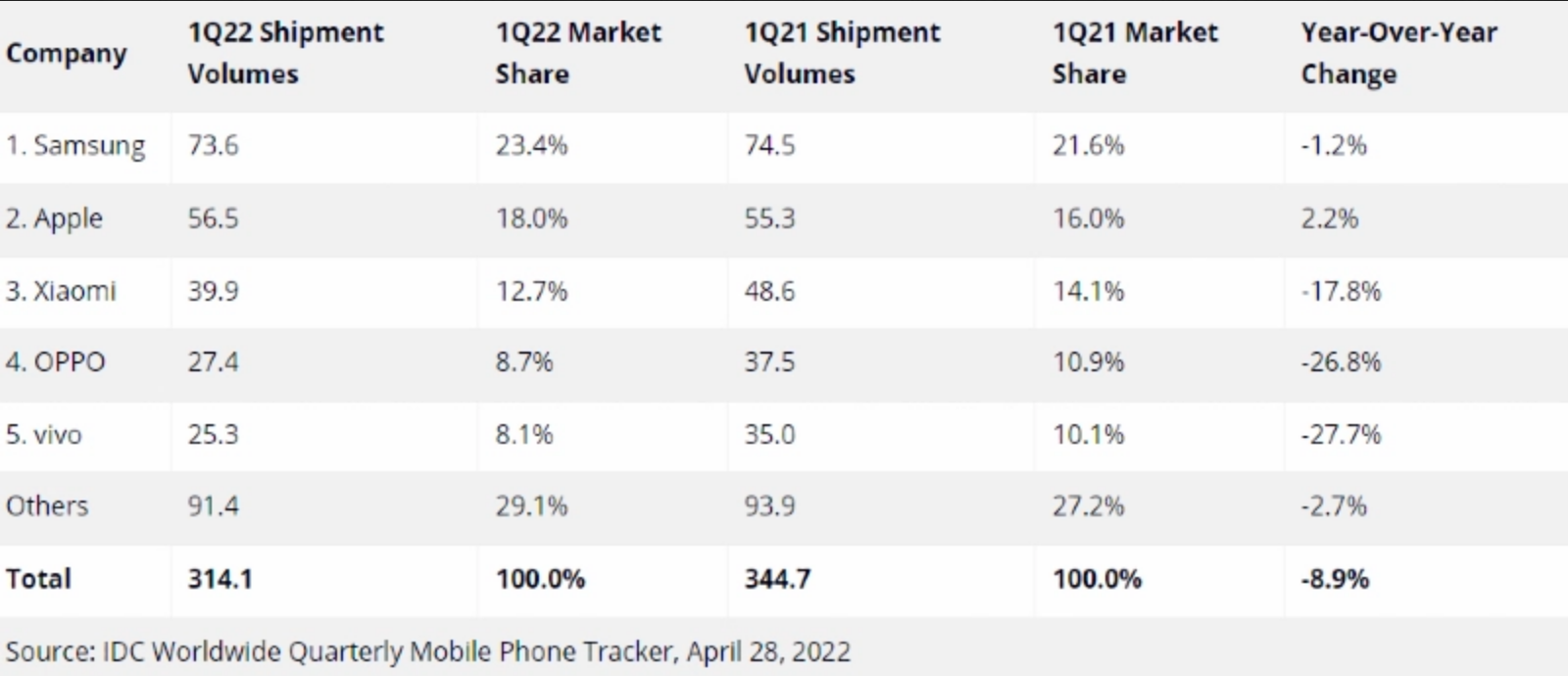
Task: Click Apple's 18.0% market share cell
Action: pos(531,218)
